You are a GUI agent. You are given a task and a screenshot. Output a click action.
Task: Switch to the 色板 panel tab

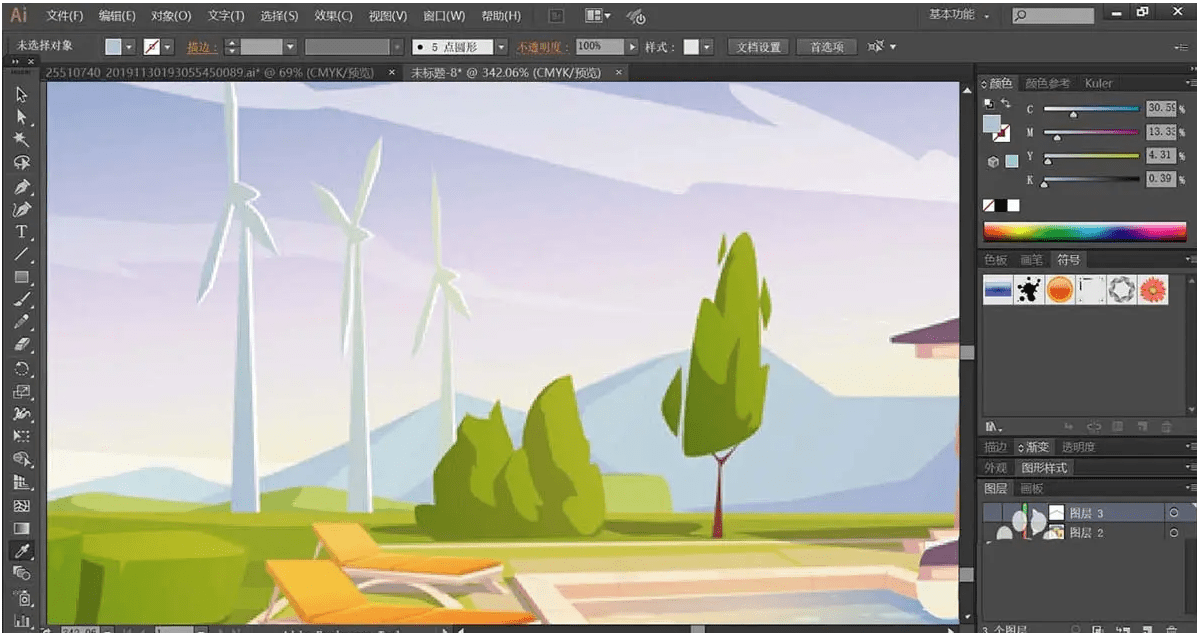point(995,260)
